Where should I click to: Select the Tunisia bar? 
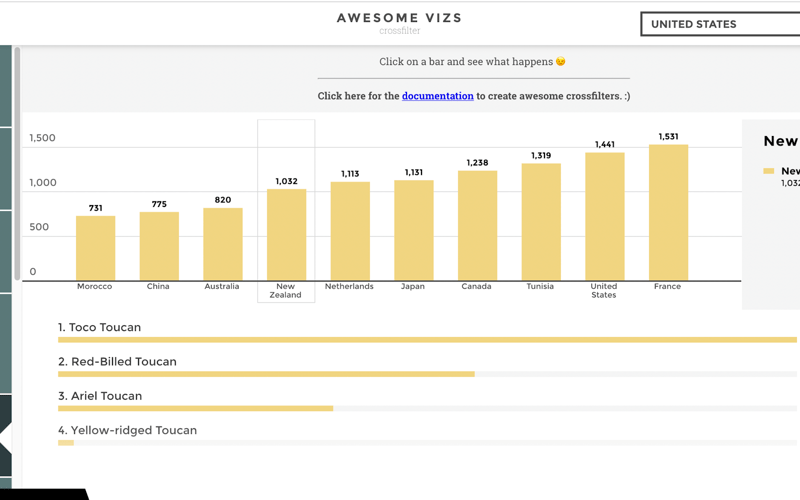tap(541, 222)
